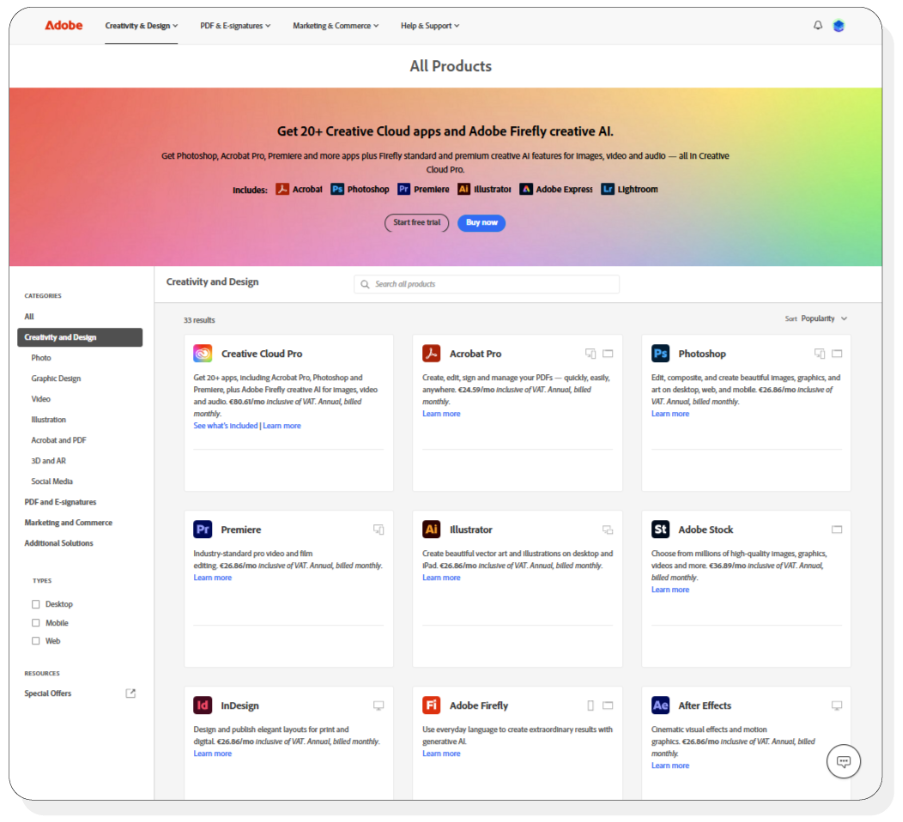Open the Sort Popularity dropdown
Viewport: 903px width, 822px height.
point(820,316)
